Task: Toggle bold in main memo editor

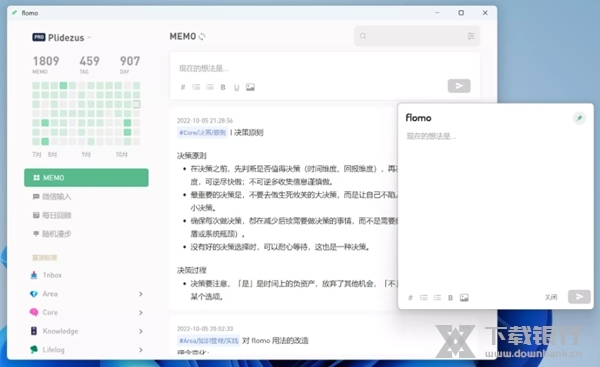Action: (x=223, y=87)
